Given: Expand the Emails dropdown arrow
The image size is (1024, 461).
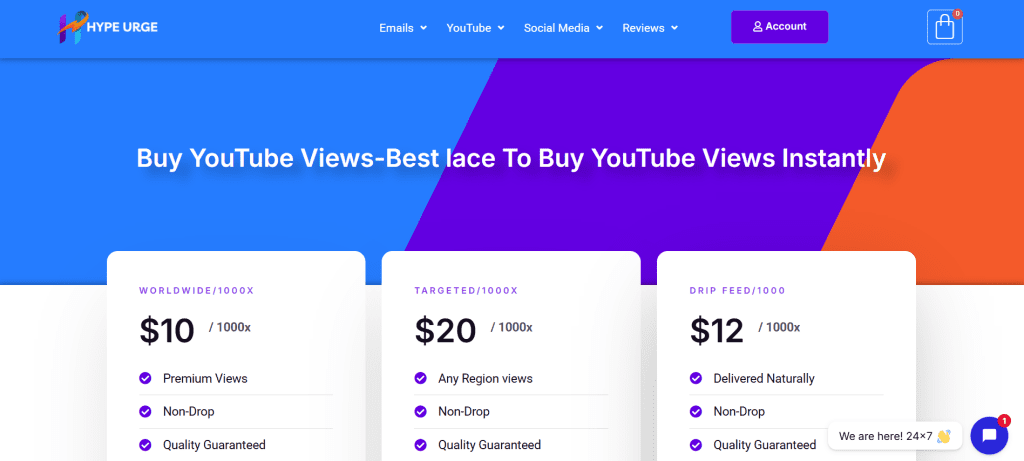Looking at the screenshot, I should click(423, 28).
